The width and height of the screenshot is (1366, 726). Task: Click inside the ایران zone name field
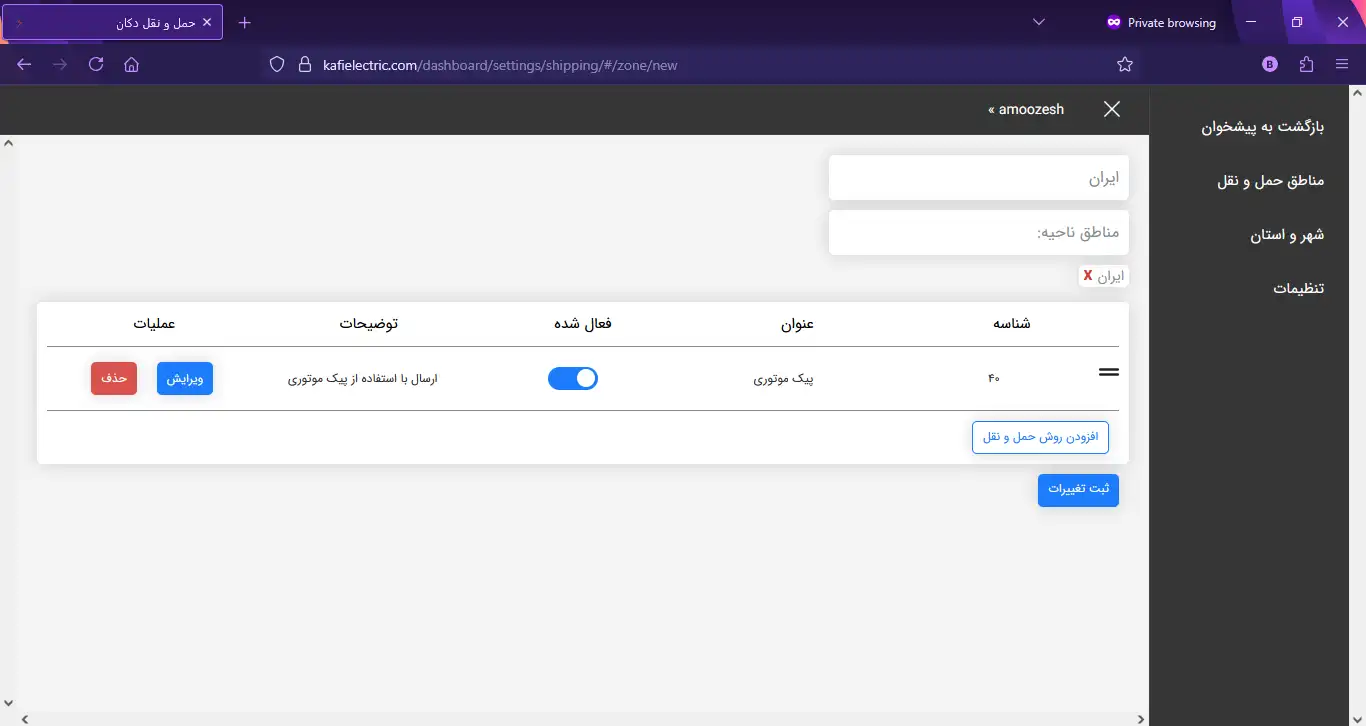click(x=978, y=177)
